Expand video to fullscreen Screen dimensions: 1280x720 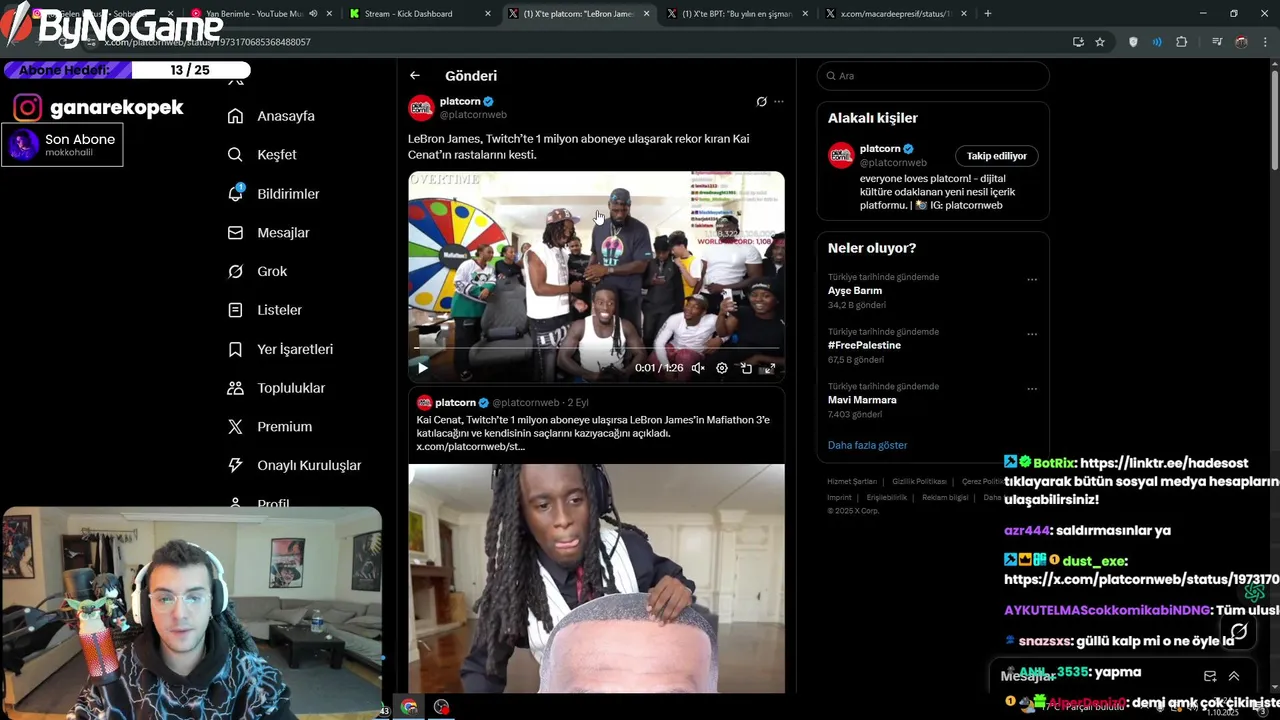click(x=770, y=368)
